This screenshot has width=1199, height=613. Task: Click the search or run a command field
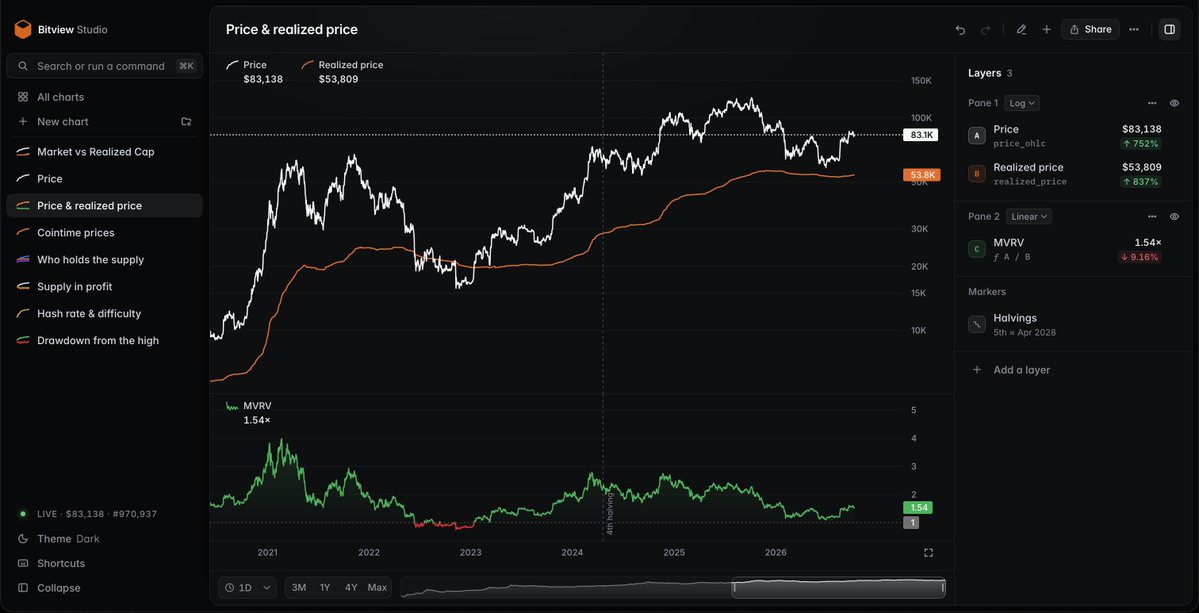pyautogui.click(x=104, y=66)
